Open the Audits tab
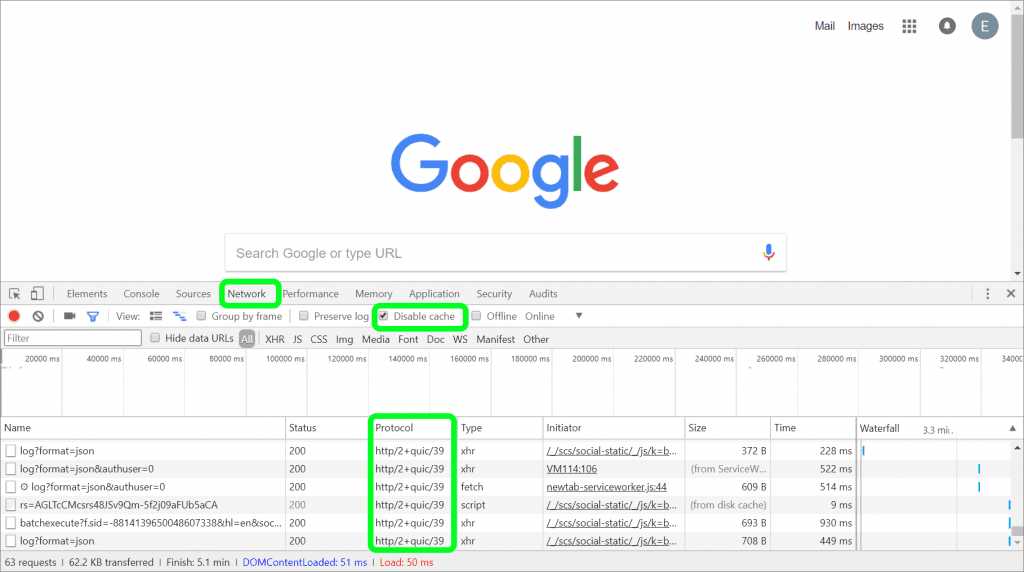1024x572 pixels. (x=543, y=294)
